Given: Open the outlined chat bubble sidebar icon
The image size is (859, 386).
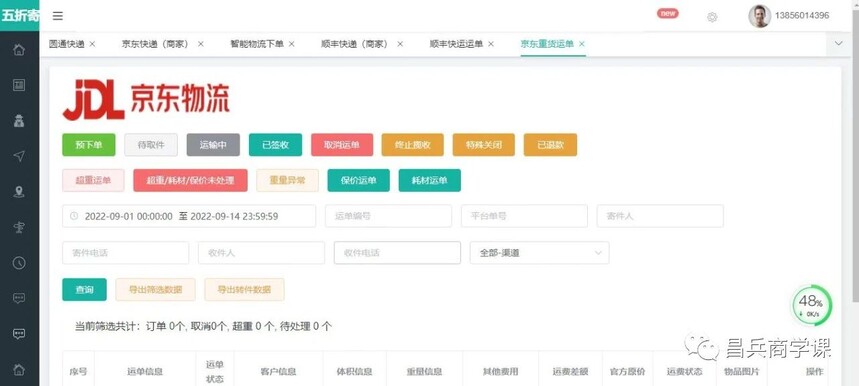Looking at the screenshot, I should click(x=19, y=298).
